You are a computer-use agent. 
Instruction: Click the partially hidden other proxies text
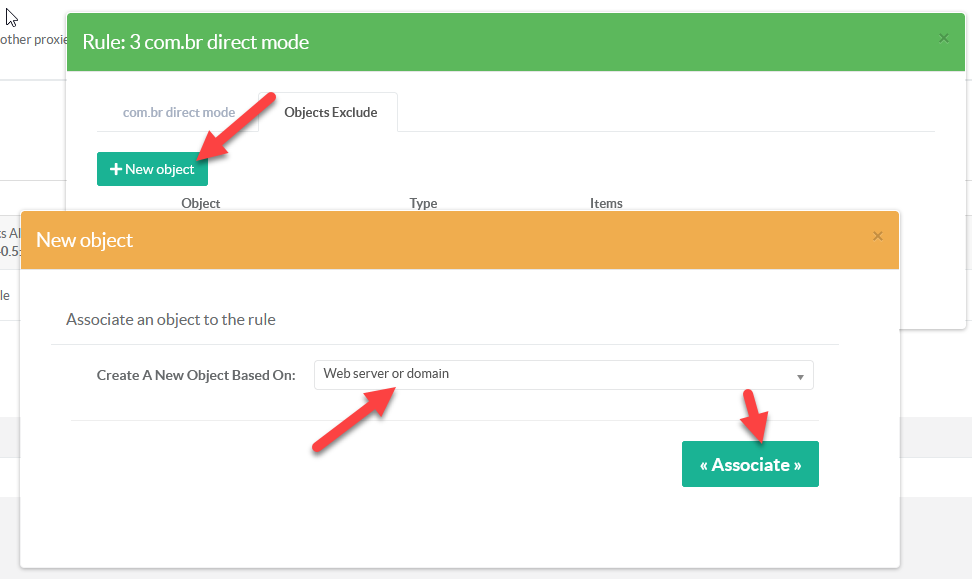point(32,40)
